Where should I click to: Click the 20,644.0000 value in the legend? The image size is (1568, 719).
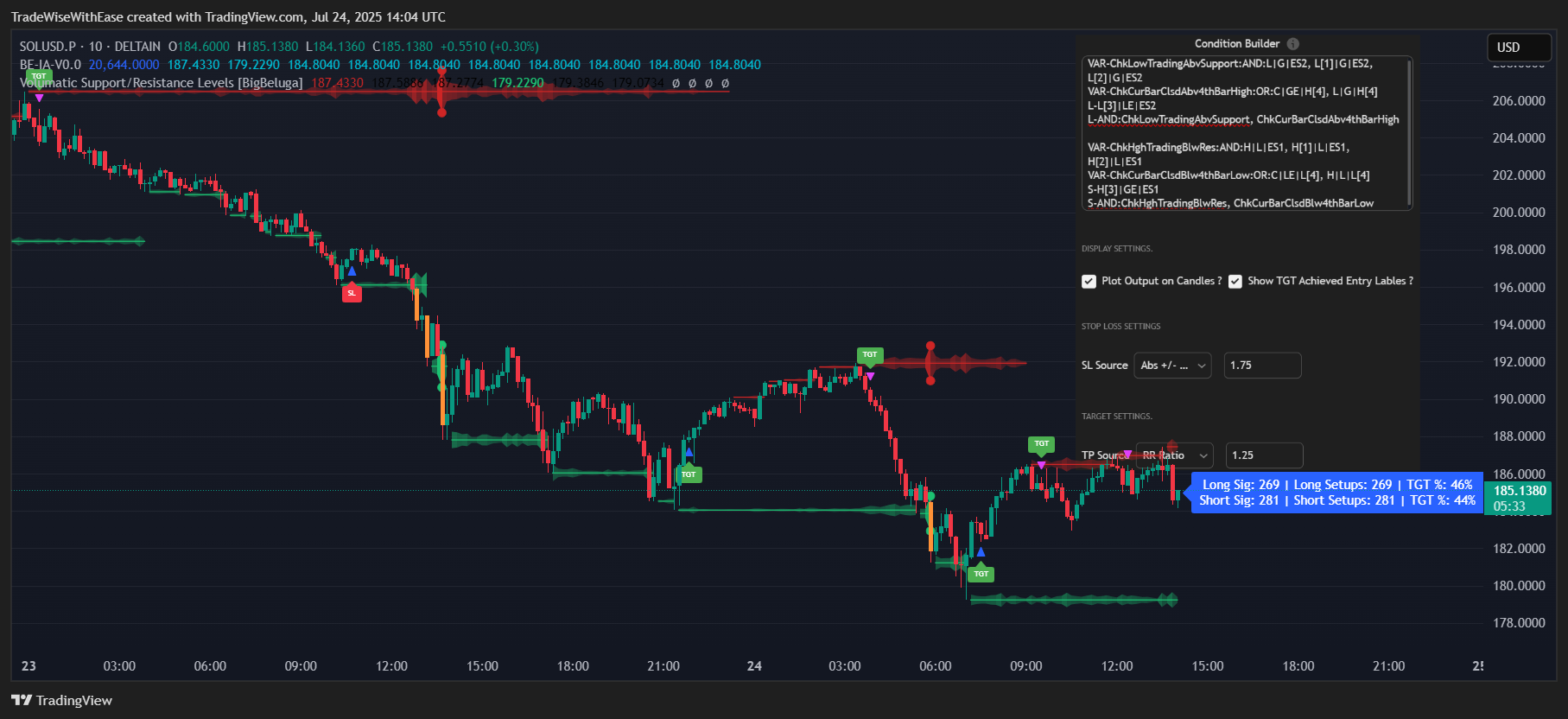tap(124, 65)
